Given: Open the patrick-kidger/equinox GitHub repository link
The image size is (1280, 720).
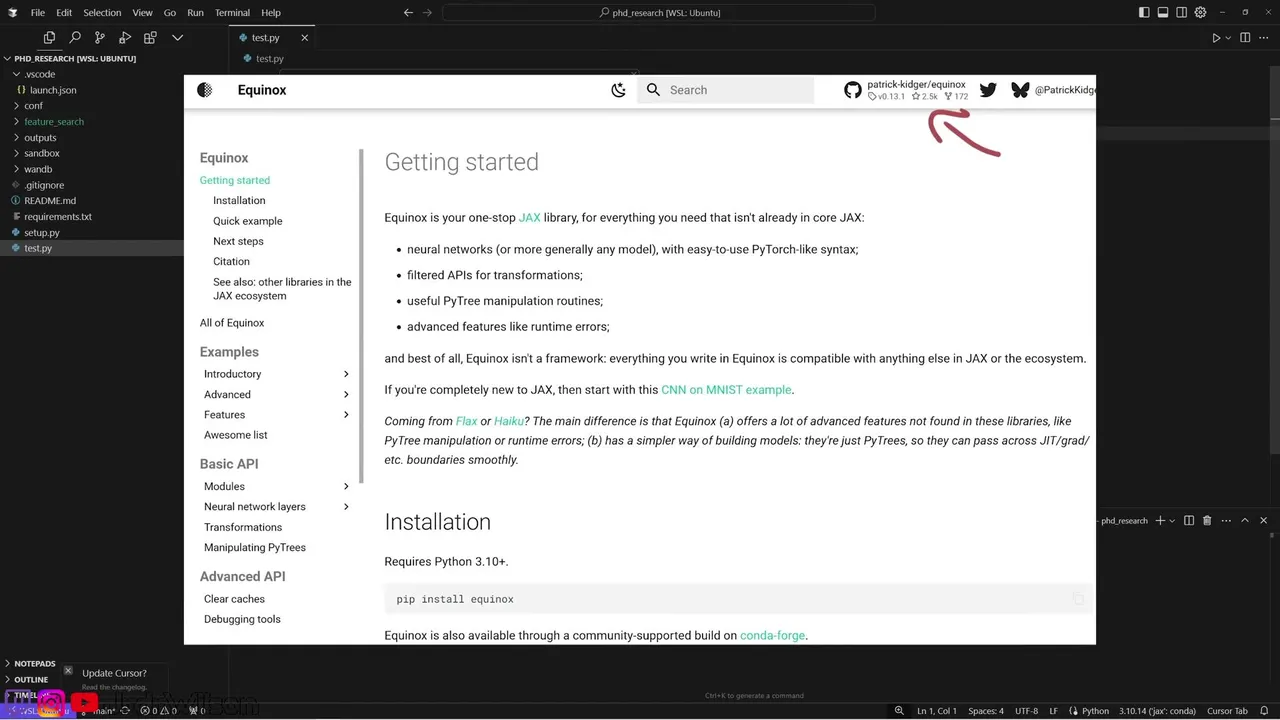Looking at the screenshot, I should click(907, 90).
